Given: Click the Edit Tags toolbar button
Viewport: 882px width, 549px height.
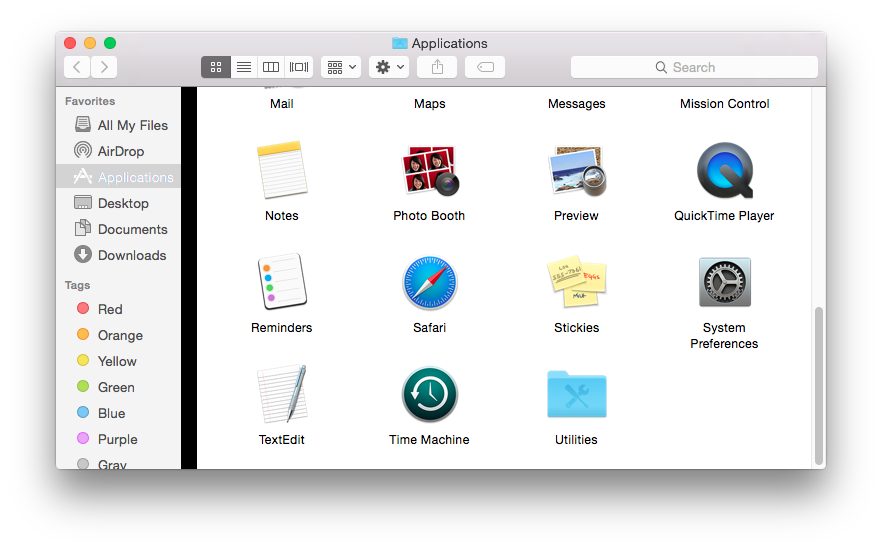Looking at the screenshot, I should click(485, 67).
